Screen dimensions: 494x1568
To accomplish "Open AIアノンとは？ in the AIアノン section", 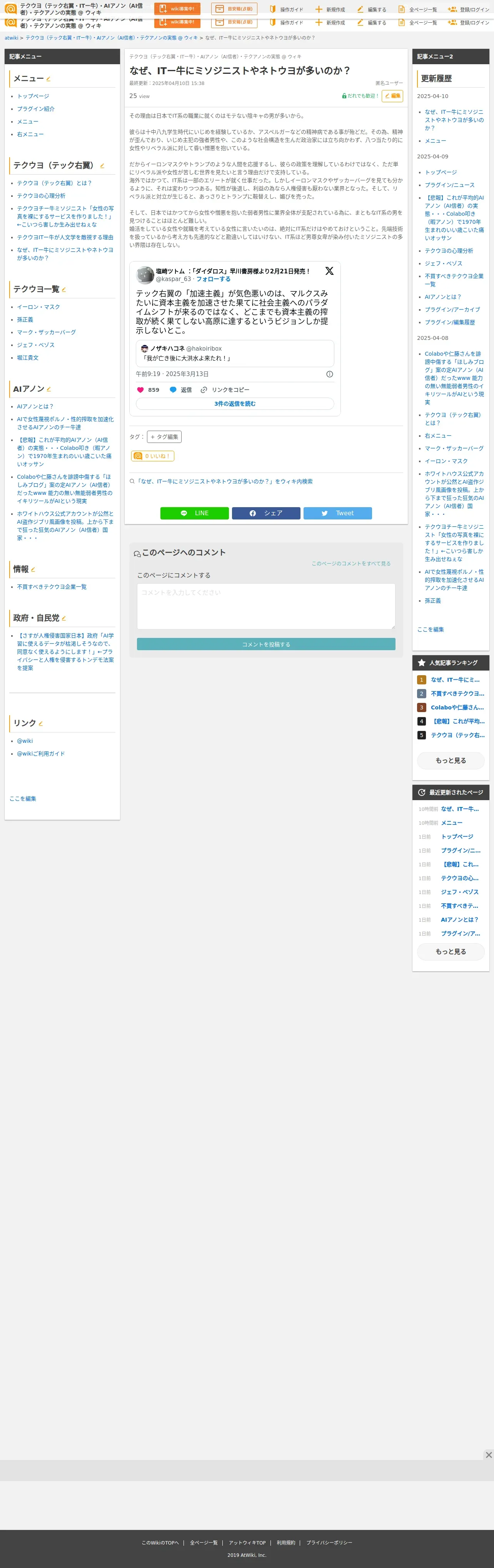I will pyautogui.click(x=35, y=406).
